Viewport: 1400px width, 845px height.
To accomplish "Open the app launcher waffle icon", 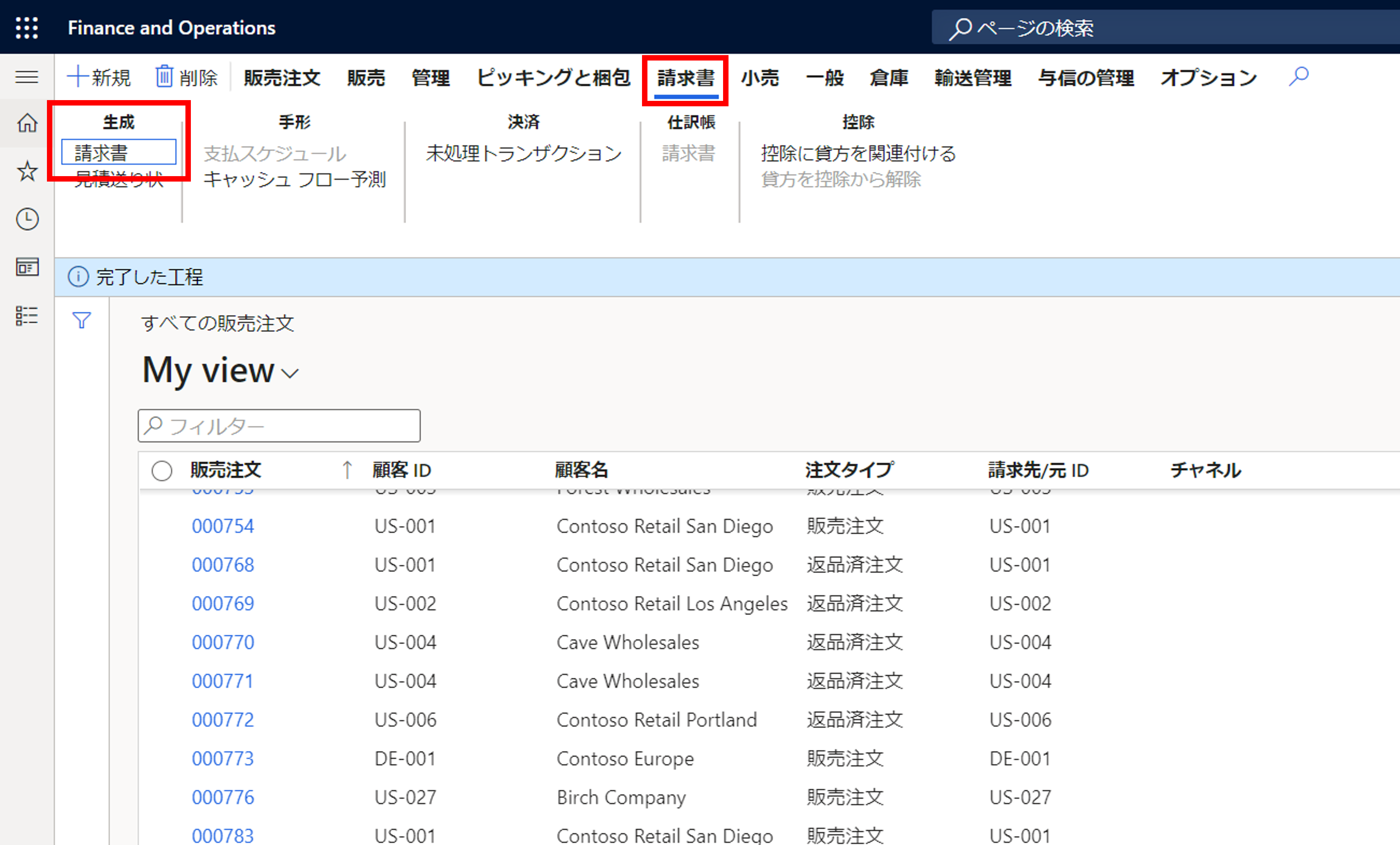I will (27, 27).
